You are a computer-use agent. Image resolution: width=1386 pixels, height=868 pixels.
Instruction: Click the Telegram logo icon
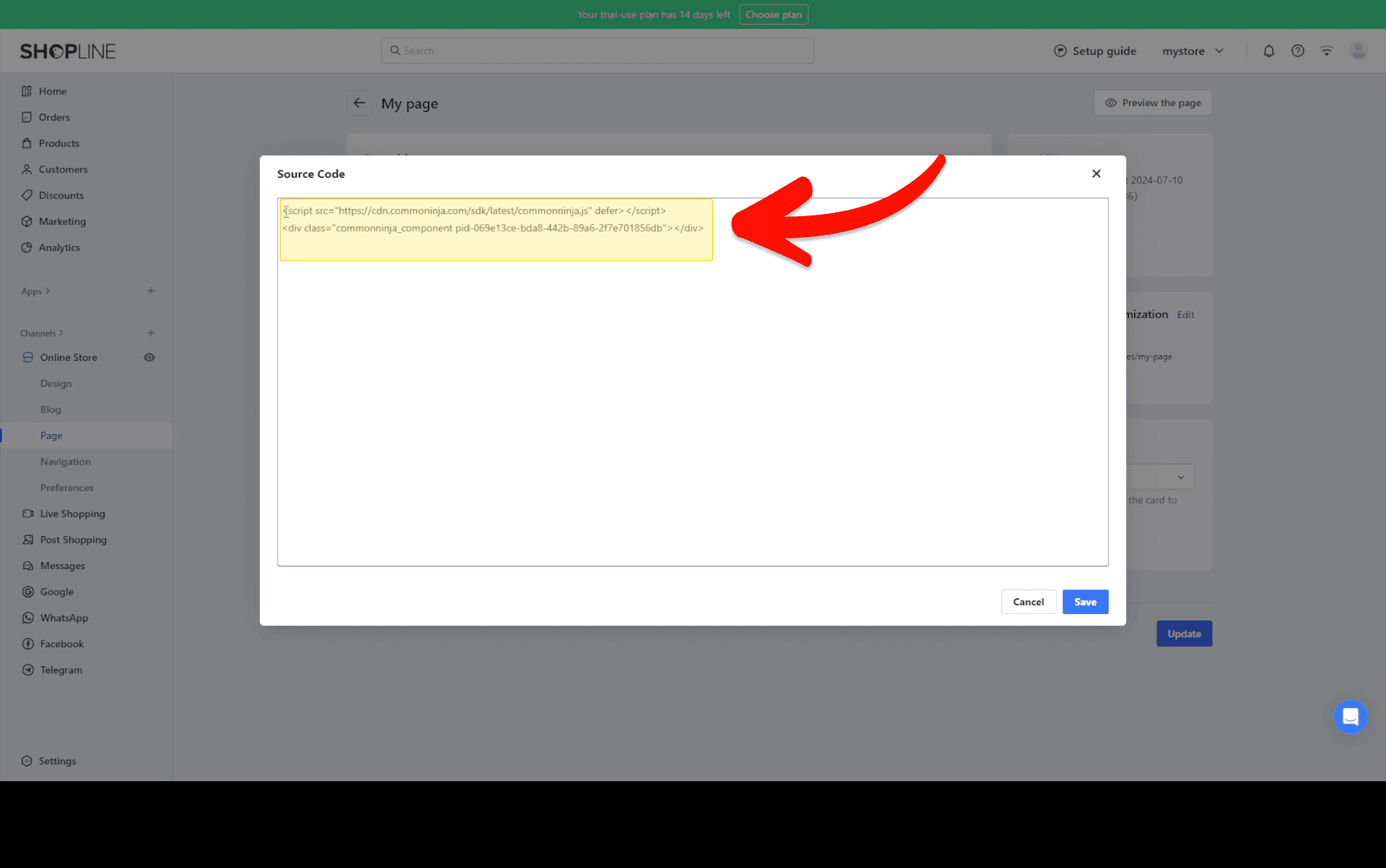click(28, 670)
